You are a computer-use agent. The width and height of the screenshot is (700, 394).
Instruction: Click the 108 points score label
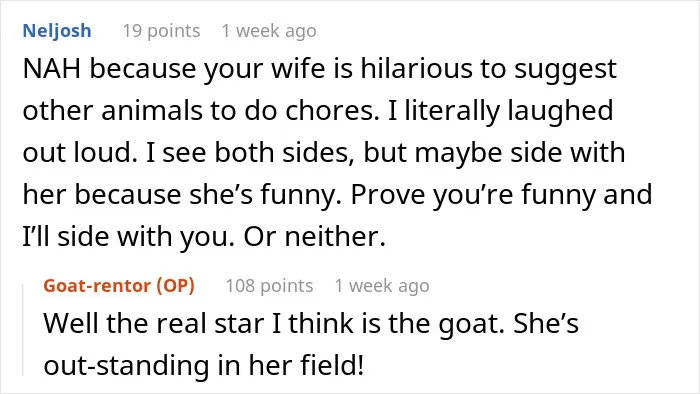(x=269, y=286)
